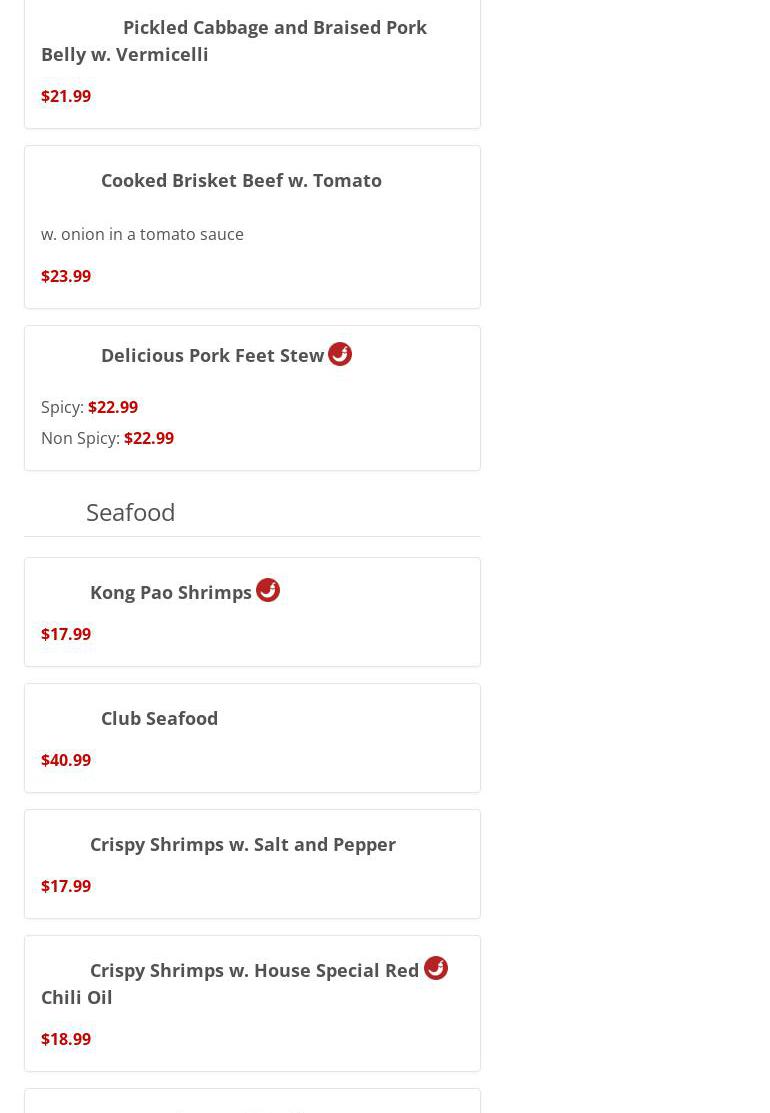Open Crispy Shrimps w. House Special Red Chili Oil
Image resolution: width=770 pixels, height=1113 pixels.
tap(254, 970)
